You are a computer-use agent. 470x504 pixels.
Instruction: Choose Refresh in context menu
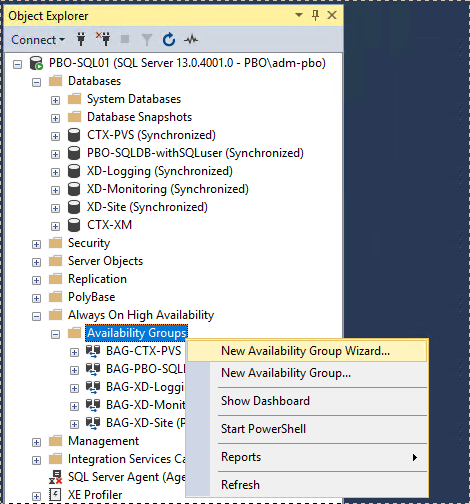coord(307,485)
